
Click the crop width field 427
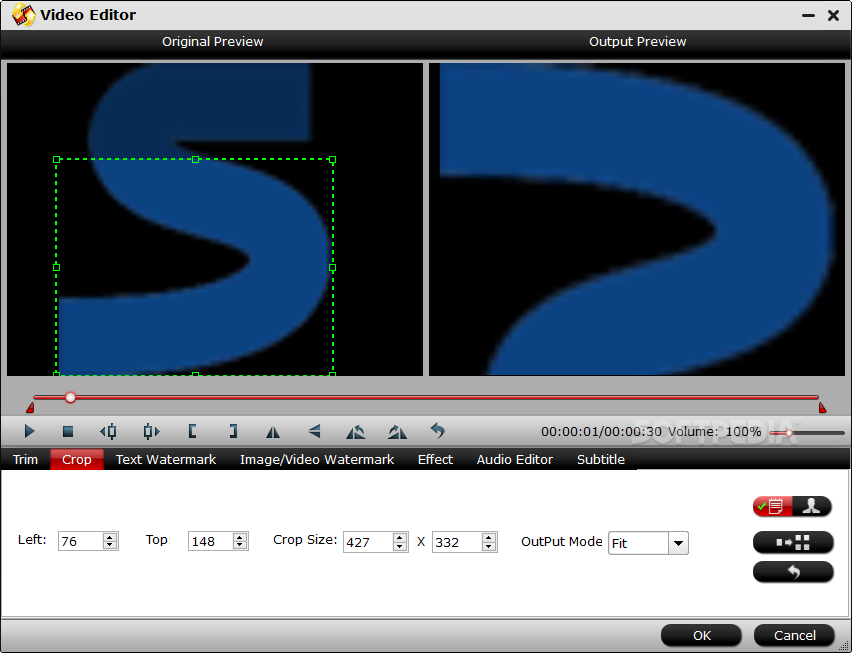[x=368, y=542]
